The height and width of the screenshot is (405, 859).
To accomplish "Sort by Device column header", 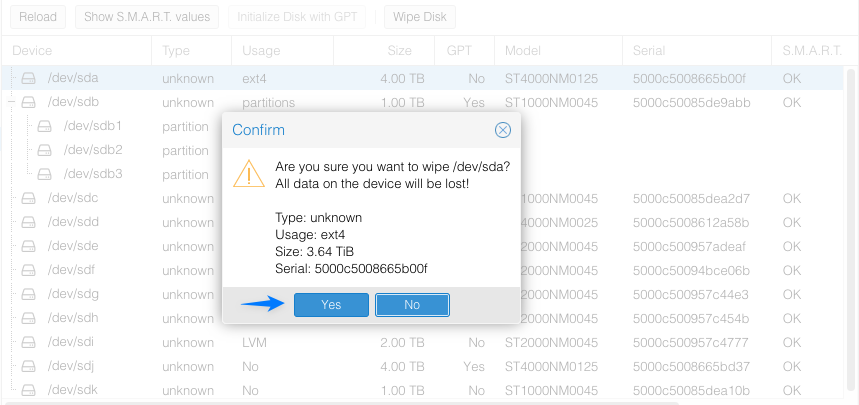I will click(76, 51).
